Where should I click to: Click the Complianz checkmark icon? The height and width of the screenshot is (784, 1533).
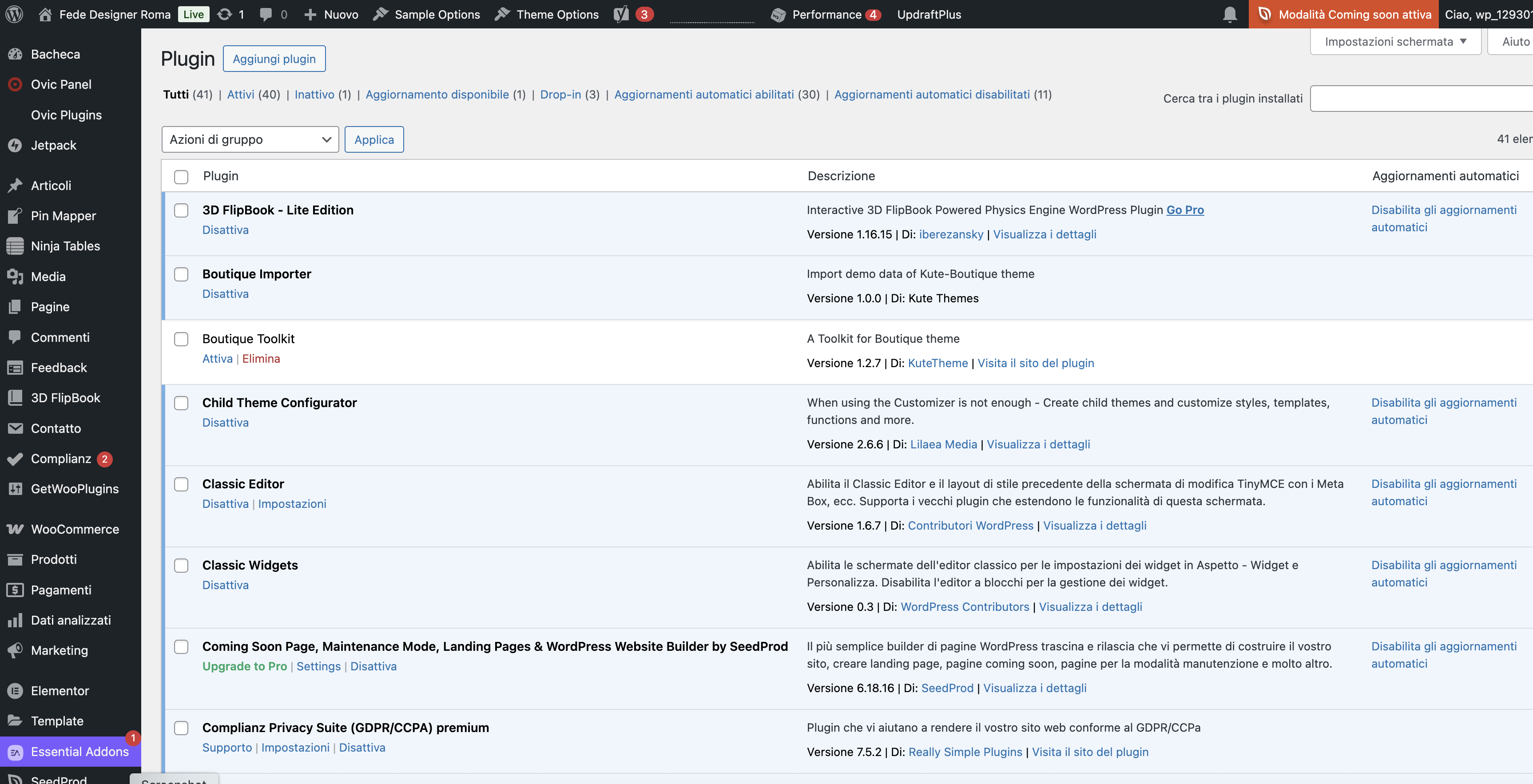click(15, 459)
